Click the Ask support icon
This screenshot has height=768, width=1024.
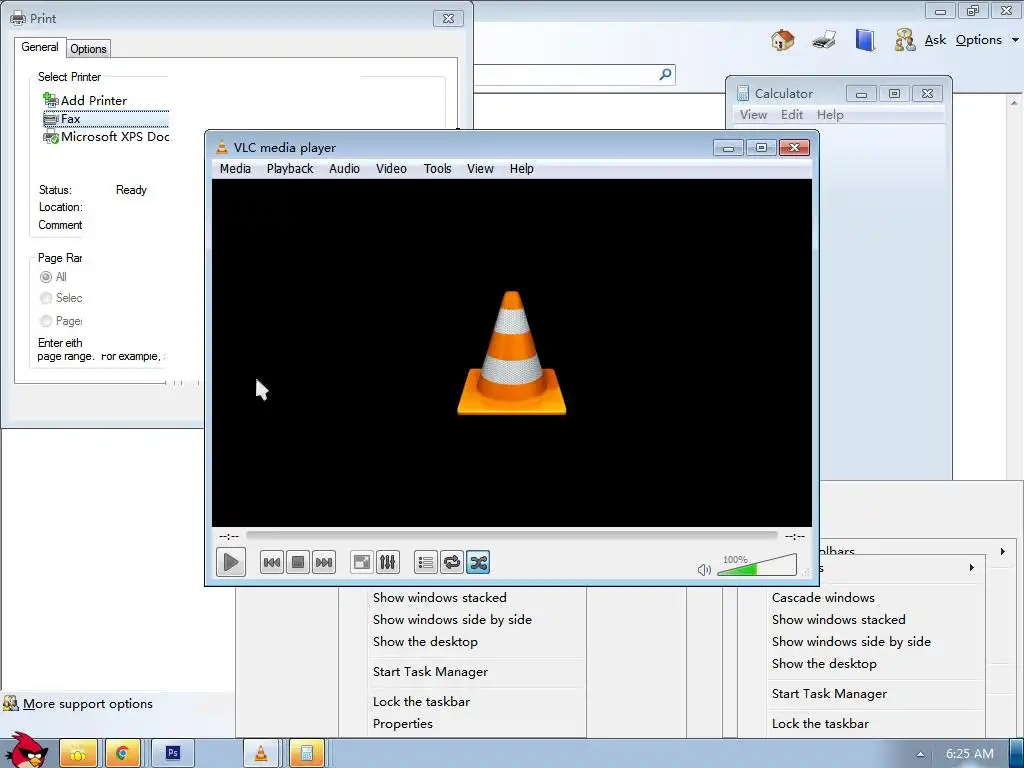click(904, 40)
